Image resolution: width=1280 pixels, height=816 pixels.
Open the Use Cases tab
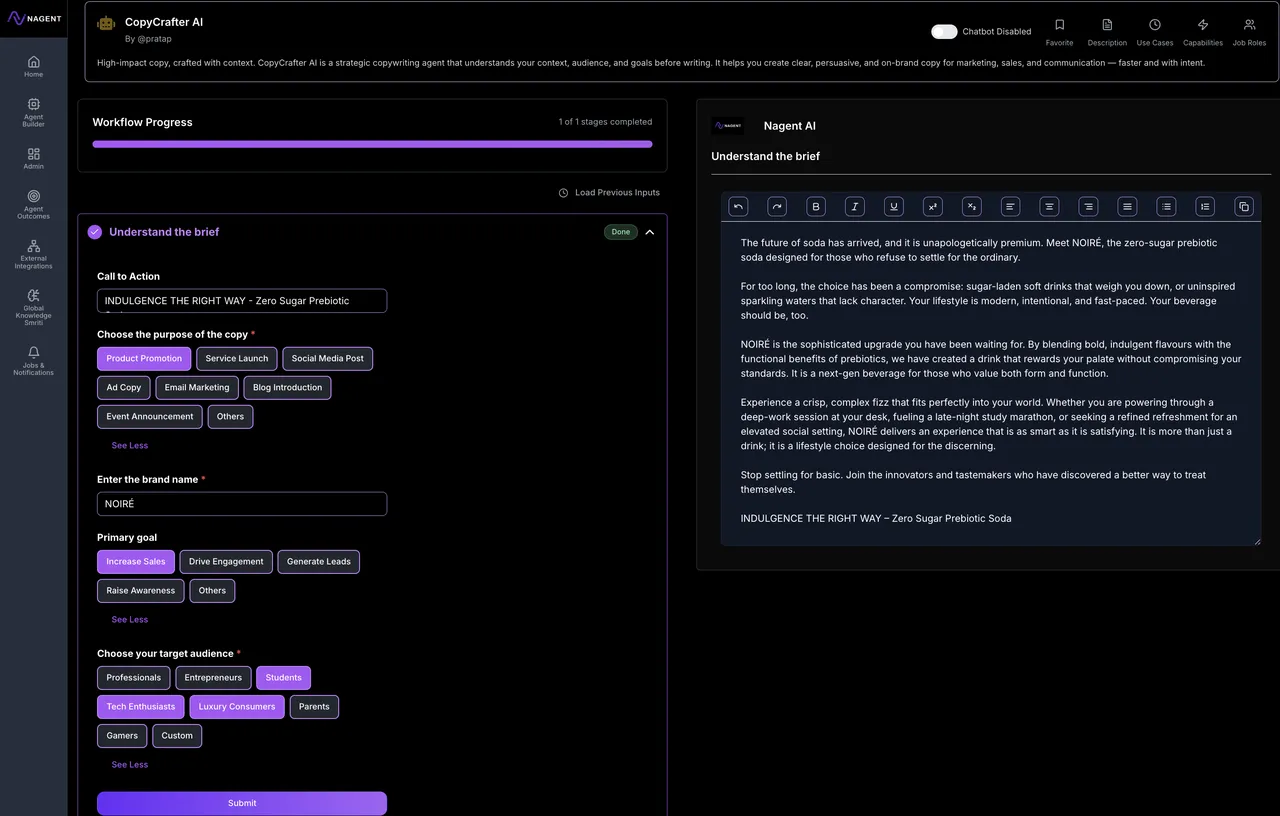(1155, 31)
